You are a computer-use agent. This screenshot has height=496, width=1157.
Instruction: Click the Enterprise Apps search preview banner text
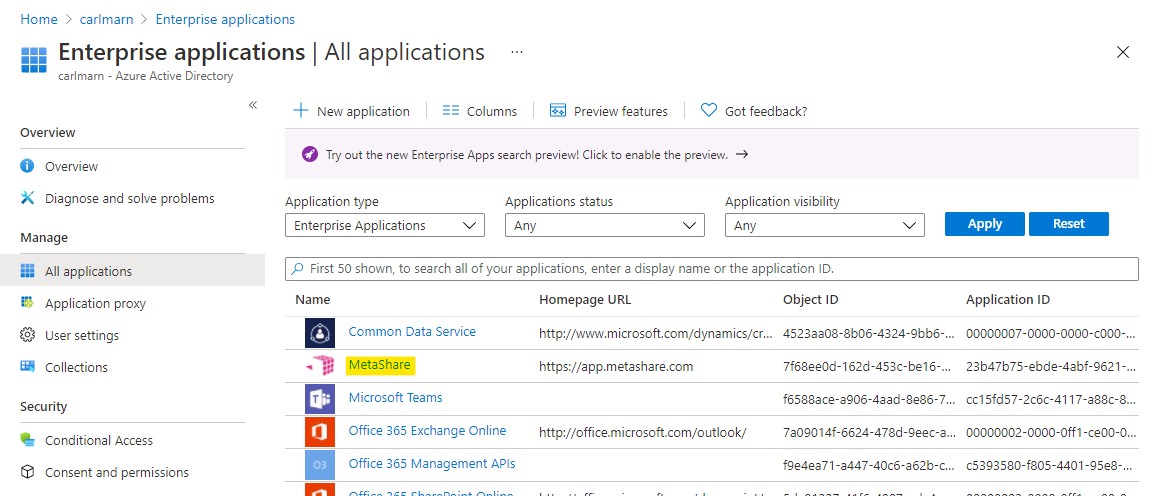[x=527, y=155]
